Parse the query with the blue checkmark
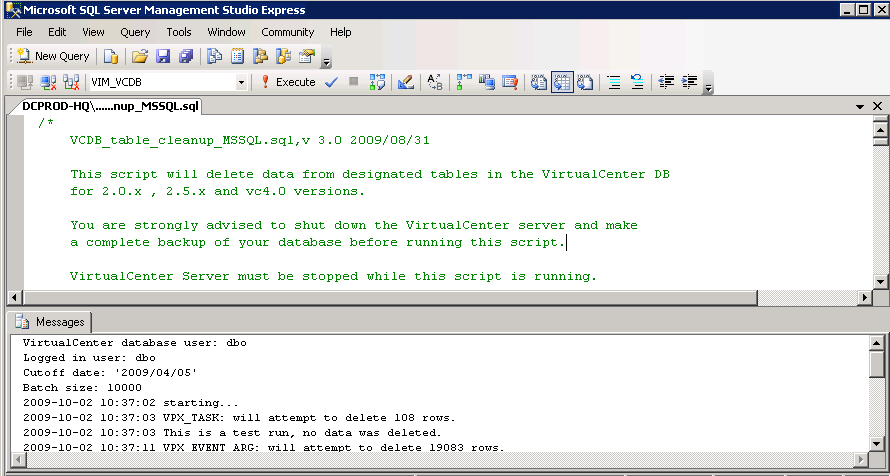 [331, 82]
